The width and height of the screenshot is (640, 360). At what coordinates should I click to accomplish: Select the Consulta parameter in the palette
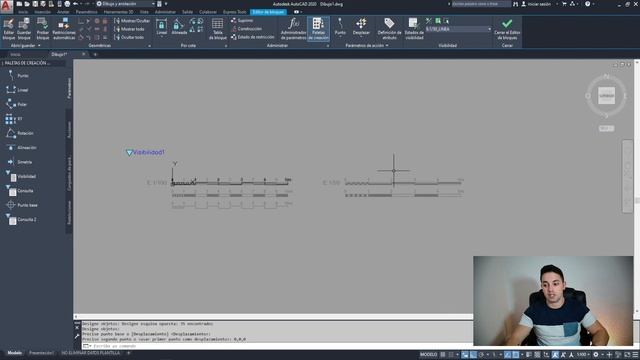point(20,191)
